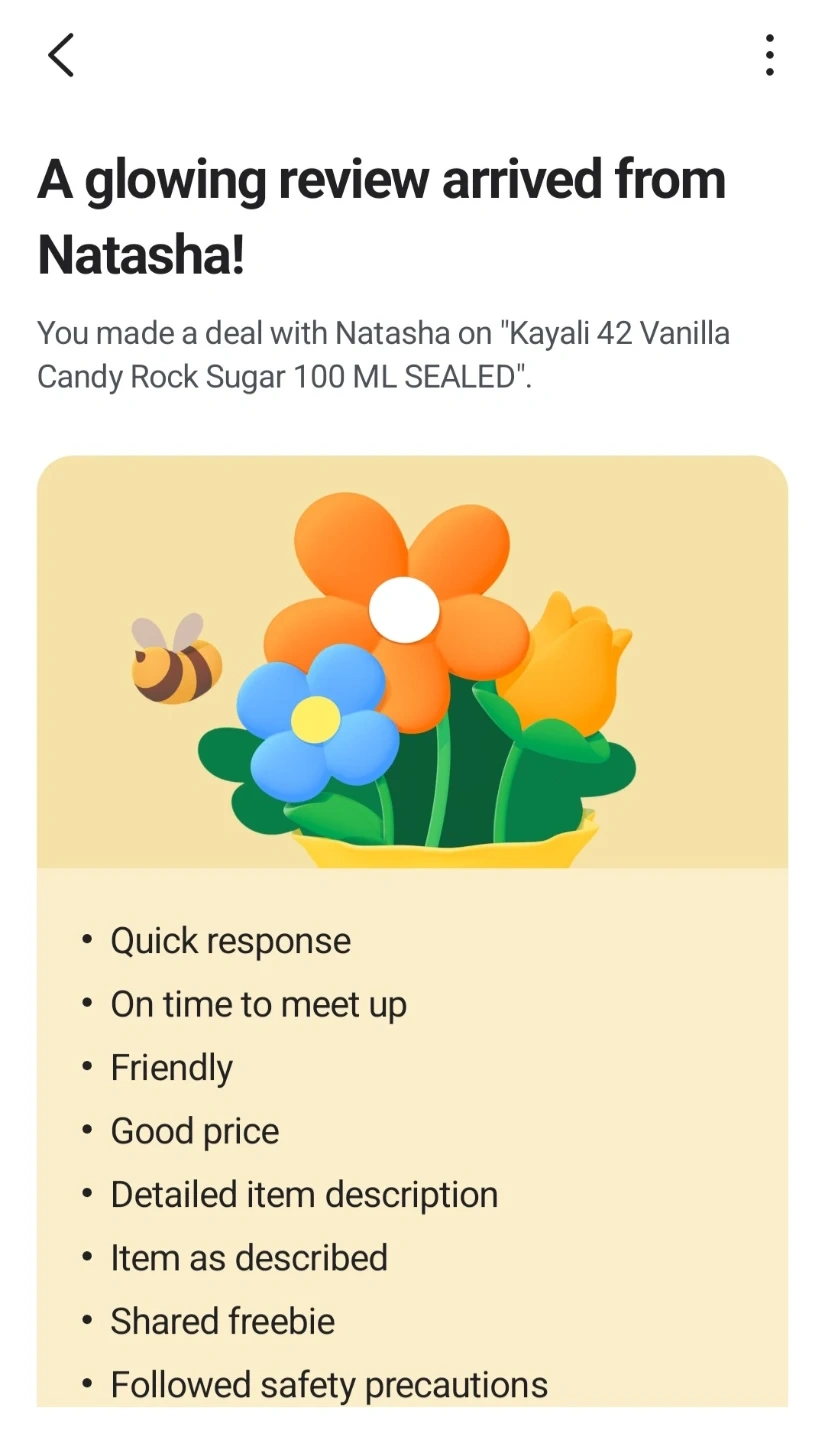The image size is (825, 1440).
Task: Tap the "Friendly" compliment
Action: click(x=171, y=1068)
